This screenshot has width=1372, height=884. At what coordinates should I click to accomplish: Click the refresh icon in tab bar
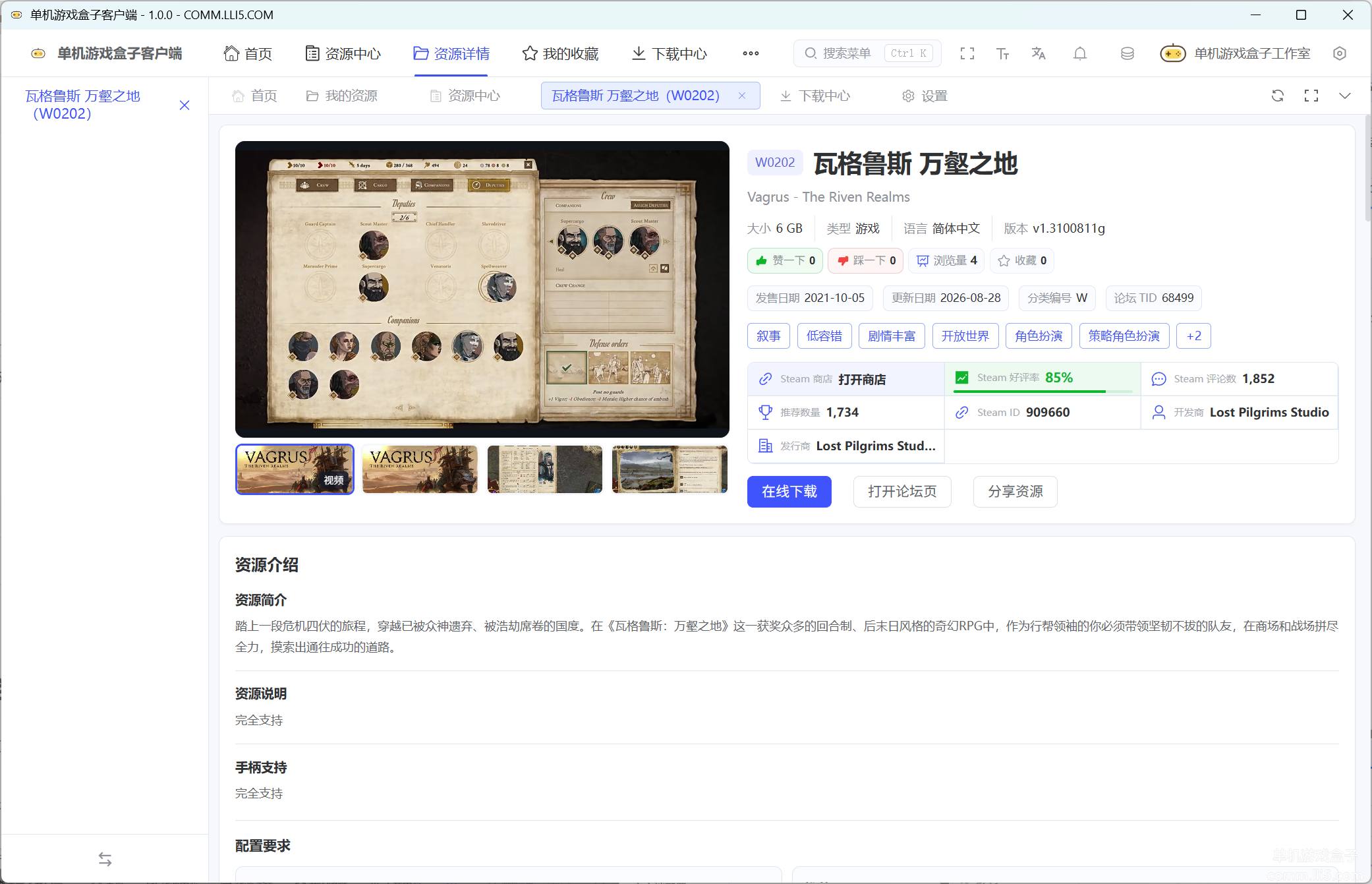(x=1277, y=96)
